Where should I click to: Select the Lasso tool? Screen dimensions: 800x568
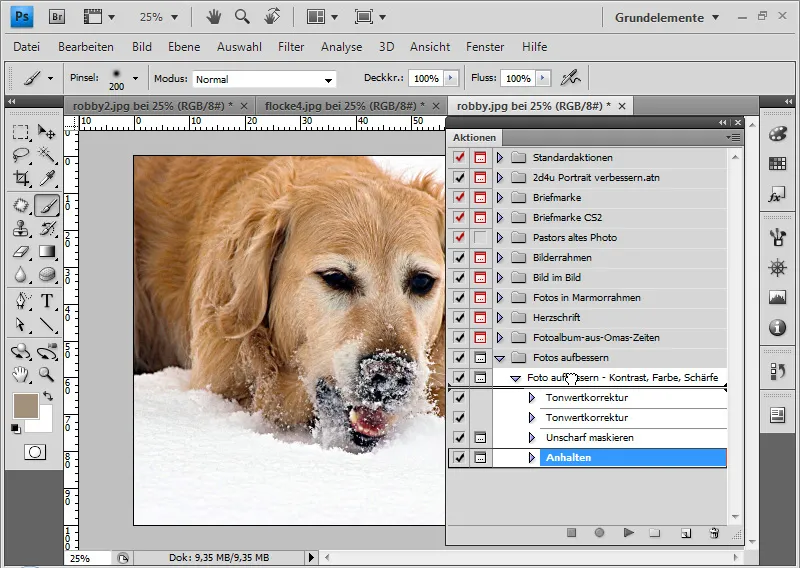(20, 155)
